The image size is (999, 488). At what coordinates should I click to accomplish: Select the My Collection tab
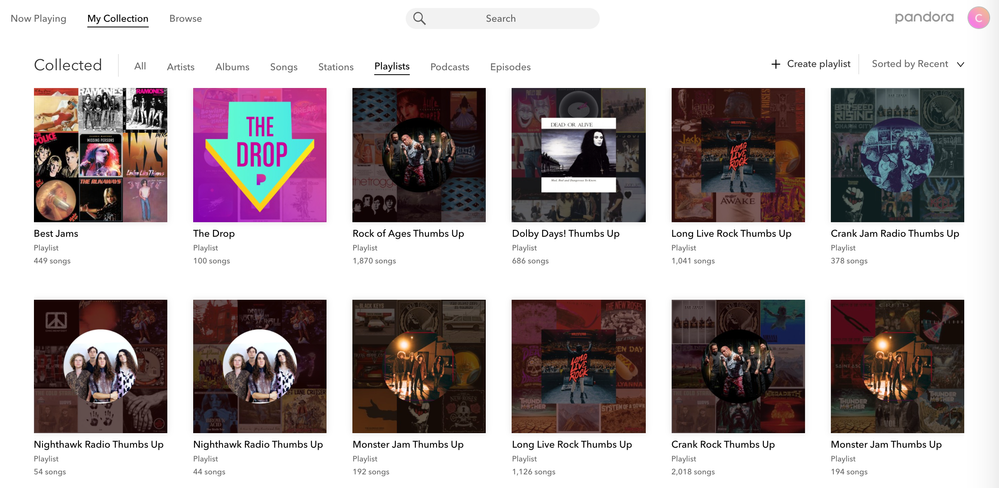tap(117, 18)
